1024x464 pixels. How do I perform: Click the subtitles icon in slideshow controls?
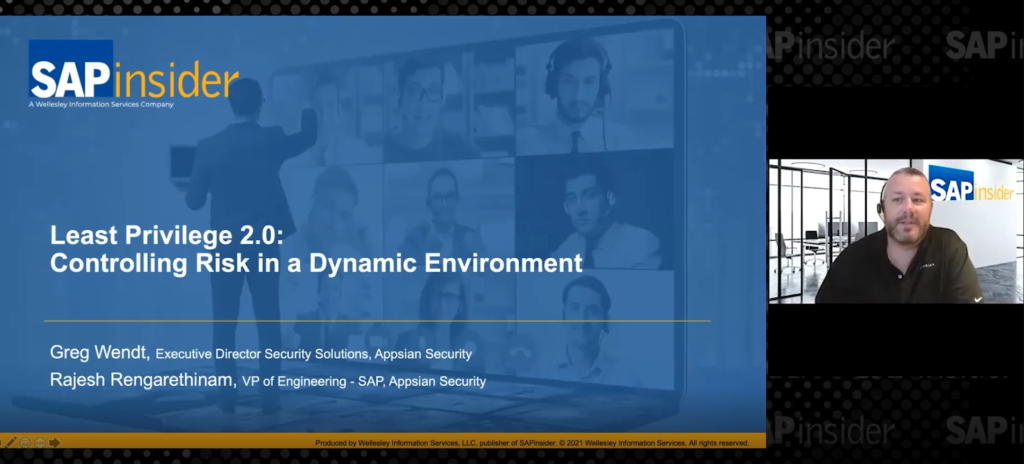click(26, 442)
